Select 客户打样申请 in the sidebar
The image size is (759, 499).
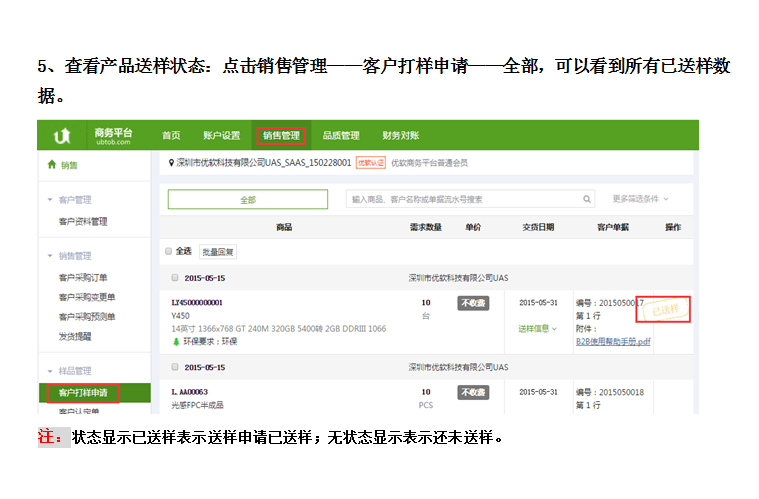83,393
